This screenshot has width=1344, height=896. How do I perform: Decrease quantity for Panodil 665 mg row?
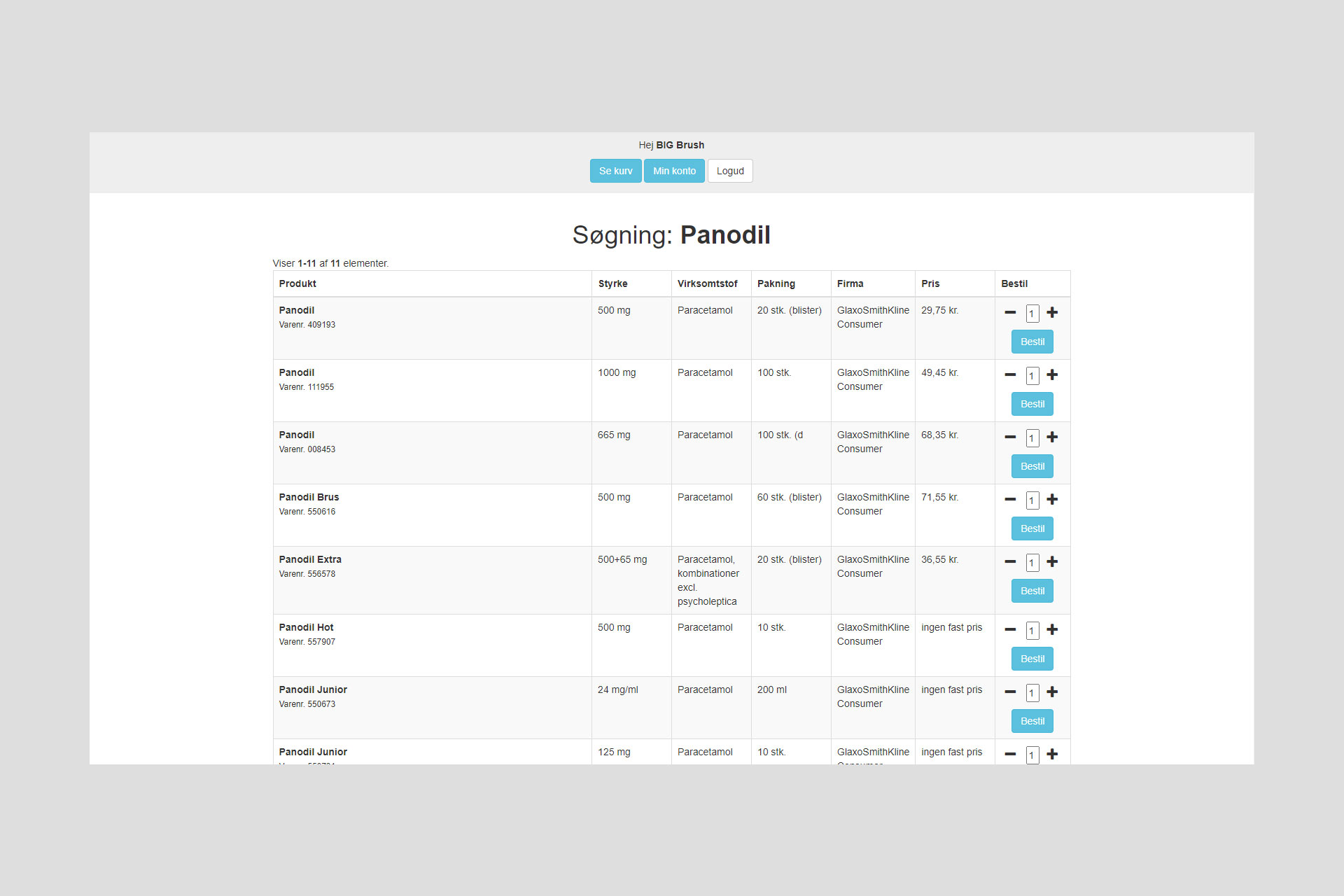[x=1010, y=437]
